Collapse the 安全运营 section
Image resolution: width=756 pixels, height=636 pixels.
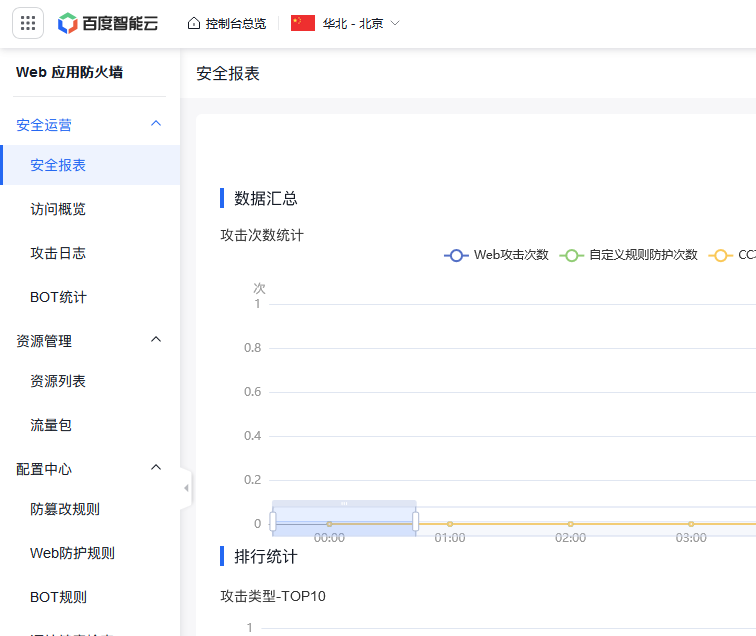pyautogui.click(x=156, y=124)
